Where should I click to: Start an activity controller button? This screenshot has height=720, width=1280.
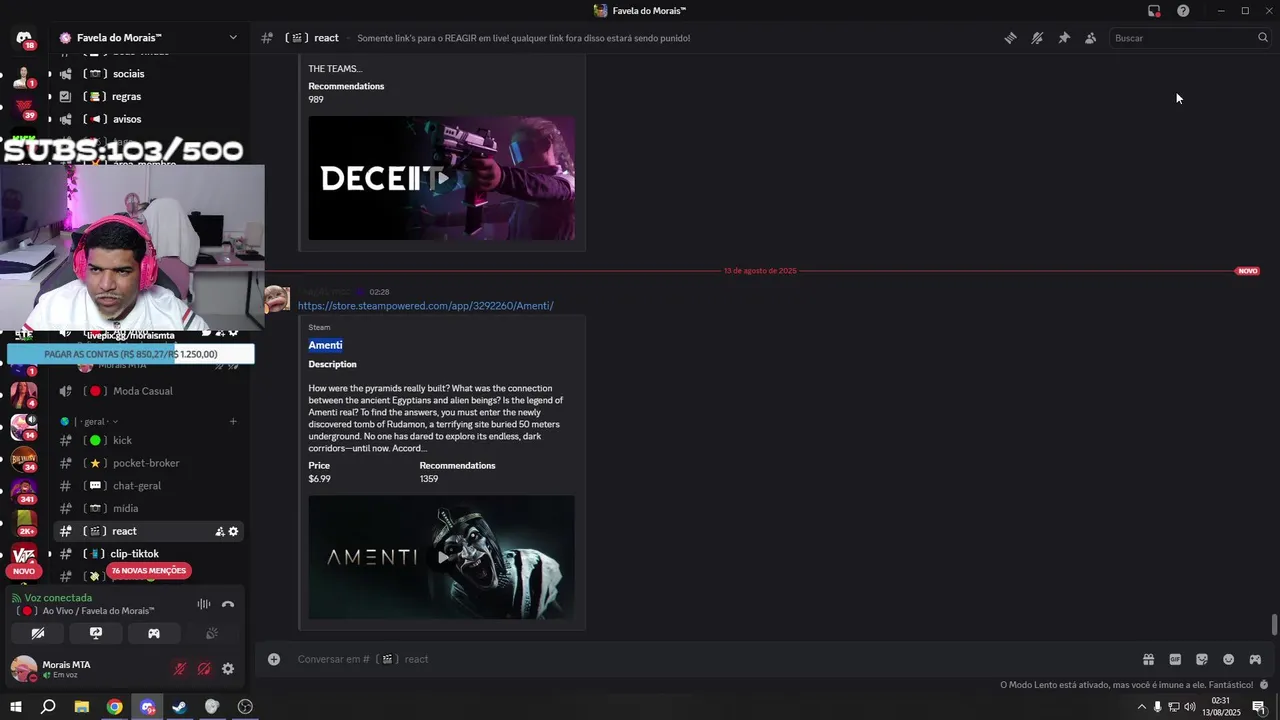154,633
